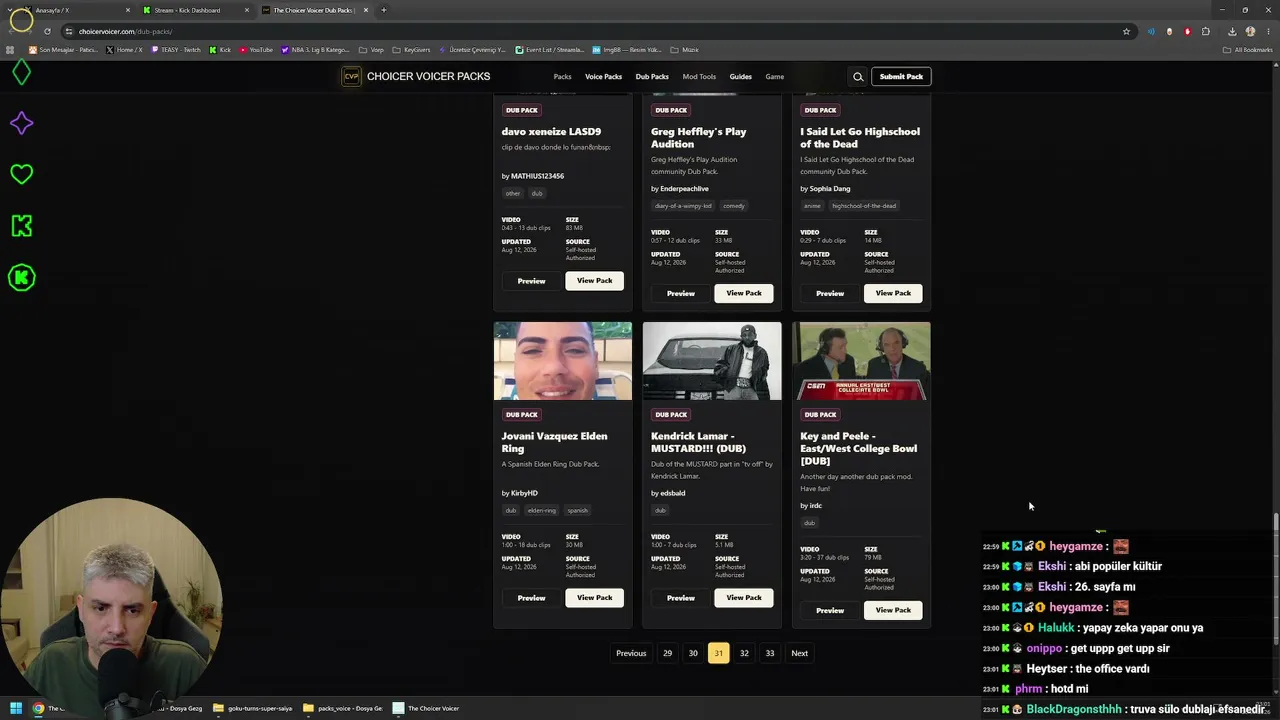This screenshot has height=720, width=1280.
Task: View Pack for Key and Peele dub
Action: (x=893, y=610)
